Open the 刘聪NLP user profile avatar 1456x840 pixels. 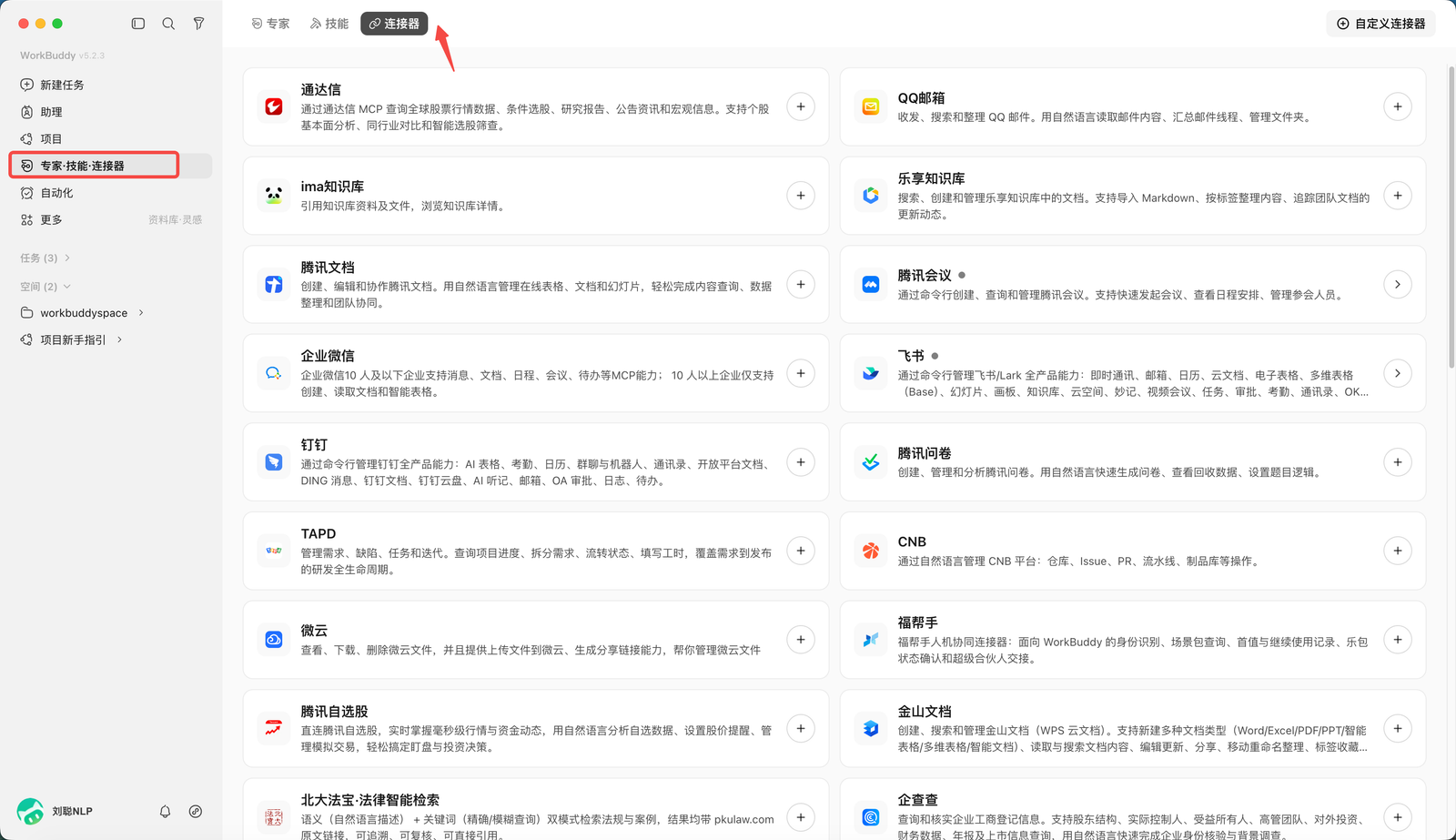[30, 811]
